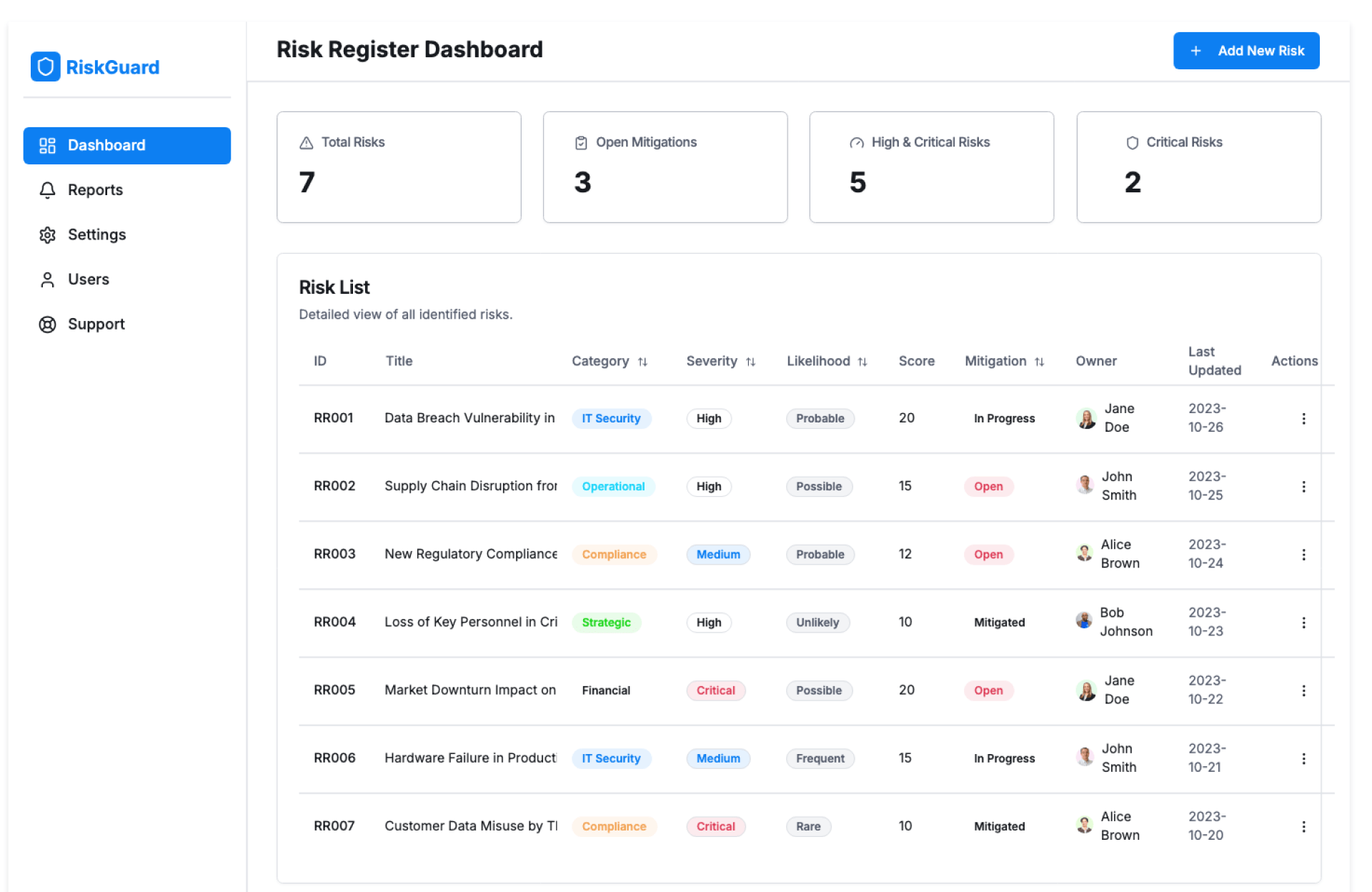The image size is (1372, 892).
Task: Click the bell icon next to Reports
Action: click(x=47, y=190)
